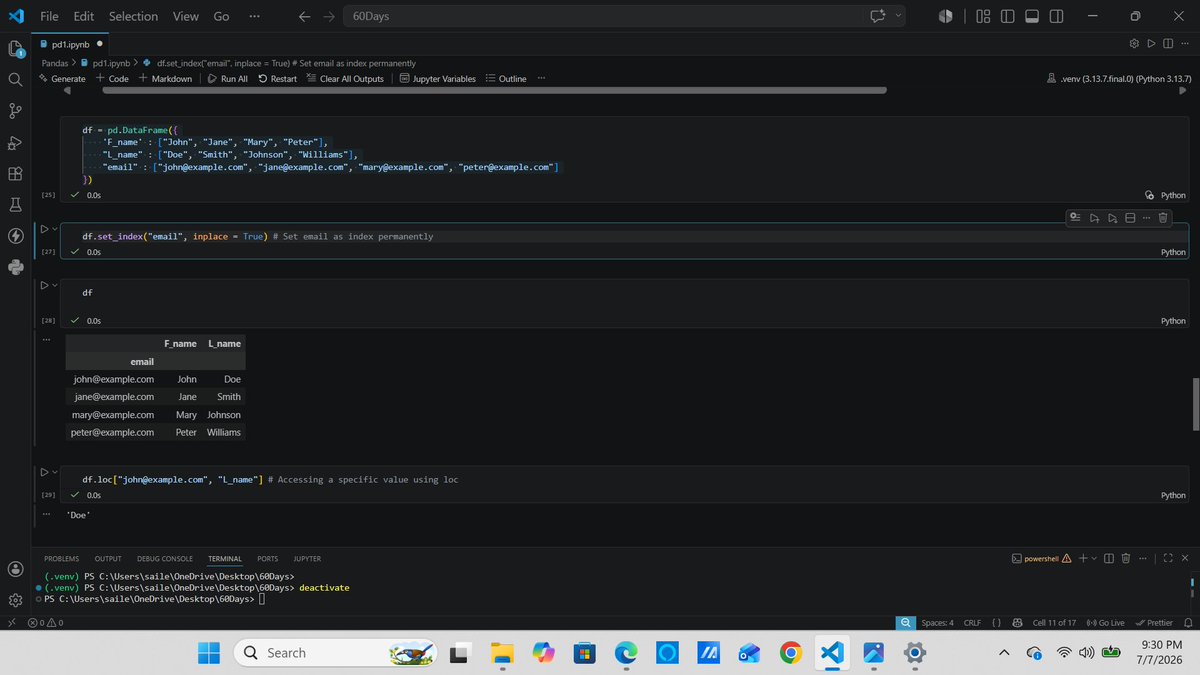Image resolution: width=1200 pixels, height=675 pixels.
Task: Run the df.loc cell with play icon
Action: pos(43,471)
